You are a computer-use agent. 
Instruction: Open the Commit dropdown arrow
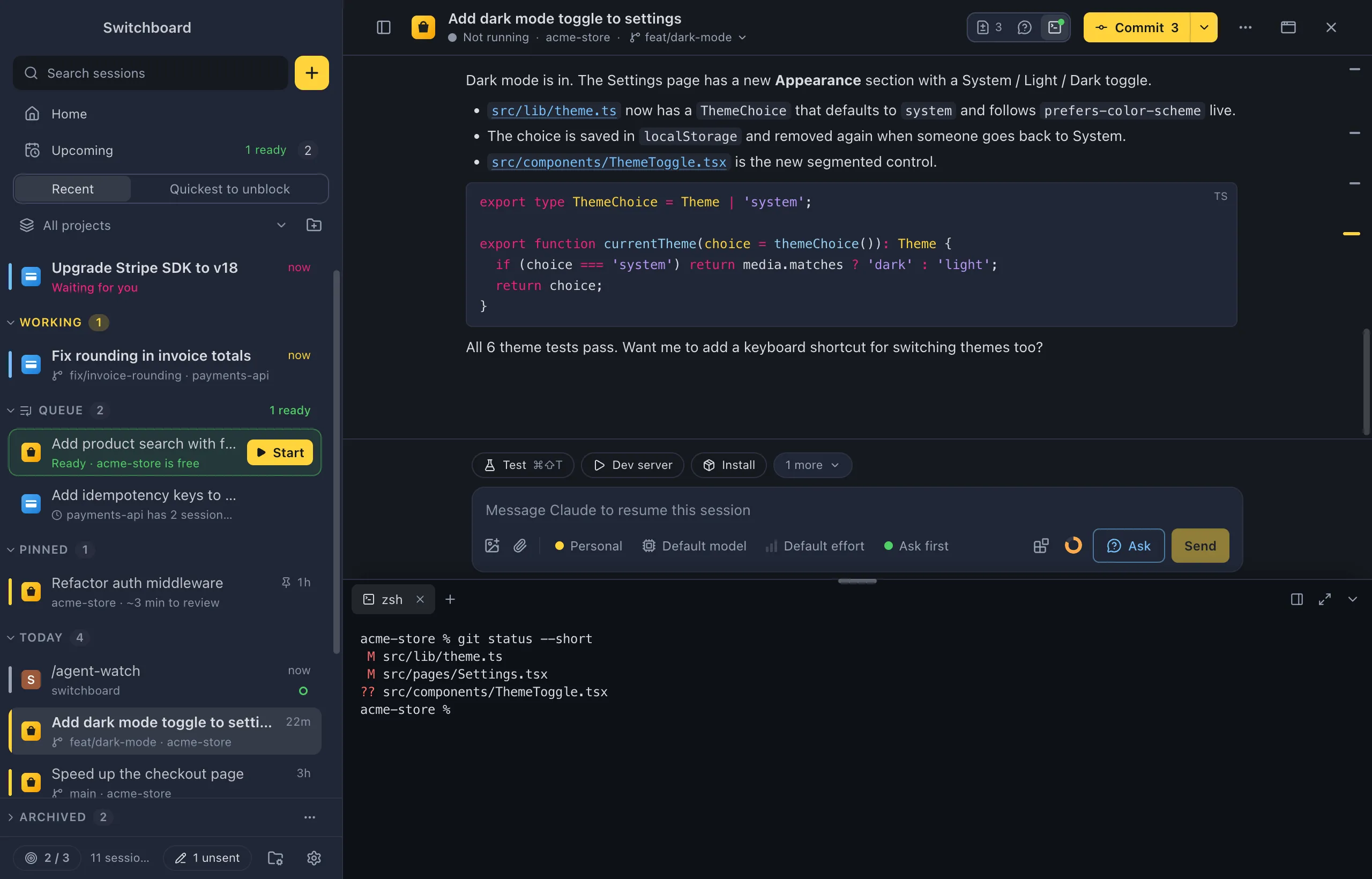1204,27
